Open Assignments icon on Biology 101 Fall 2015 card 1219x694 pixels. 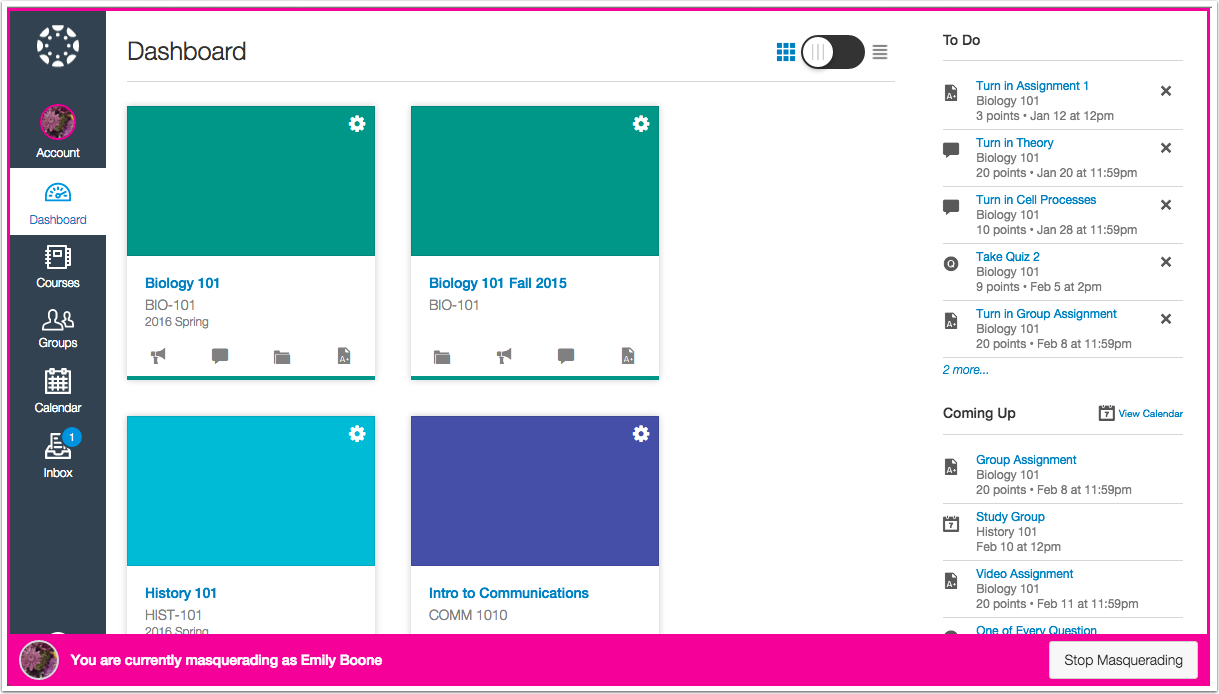click(x=628, y=356)
